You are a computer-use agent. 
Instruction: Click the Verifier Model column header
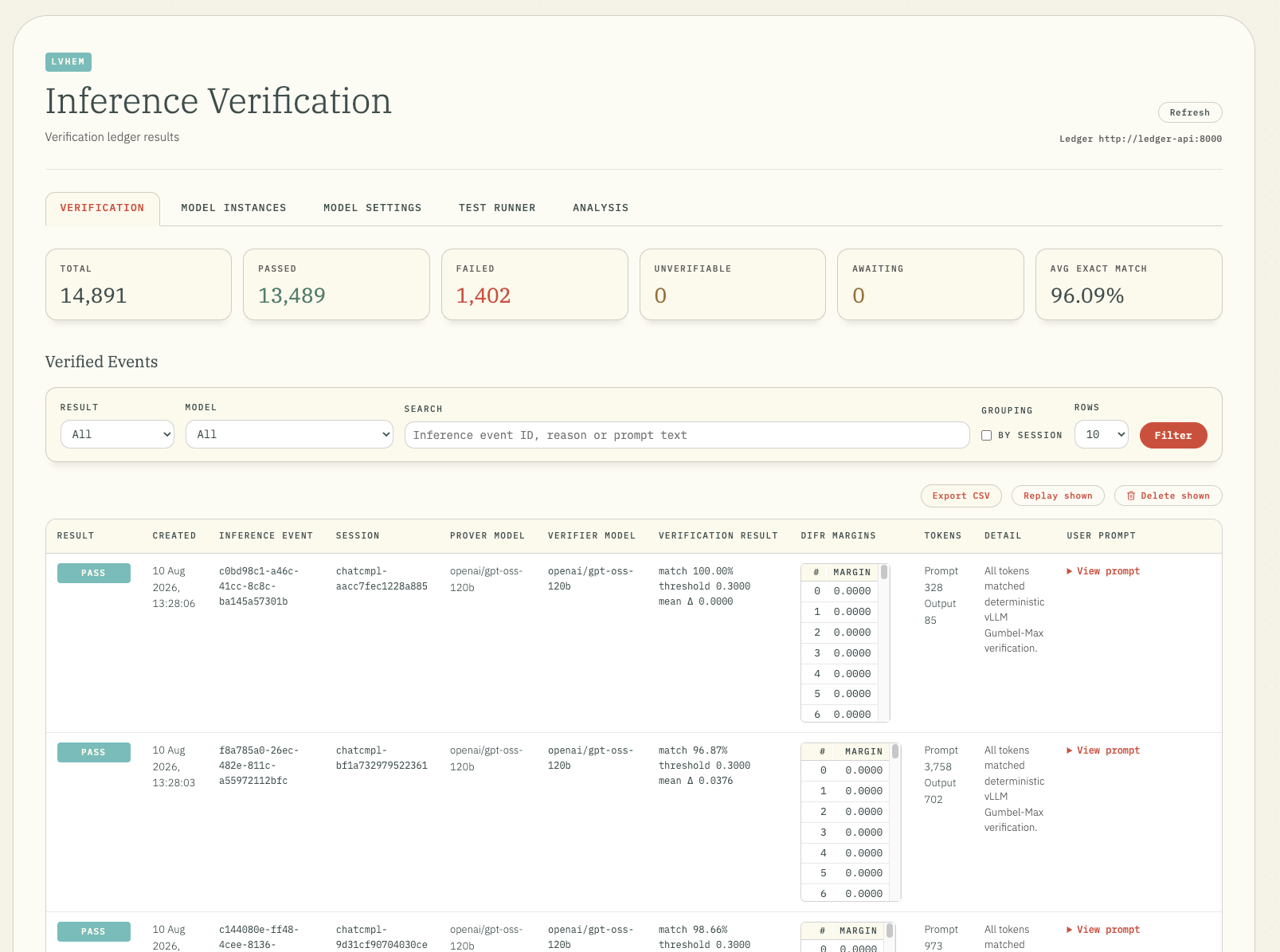[592, 536]
